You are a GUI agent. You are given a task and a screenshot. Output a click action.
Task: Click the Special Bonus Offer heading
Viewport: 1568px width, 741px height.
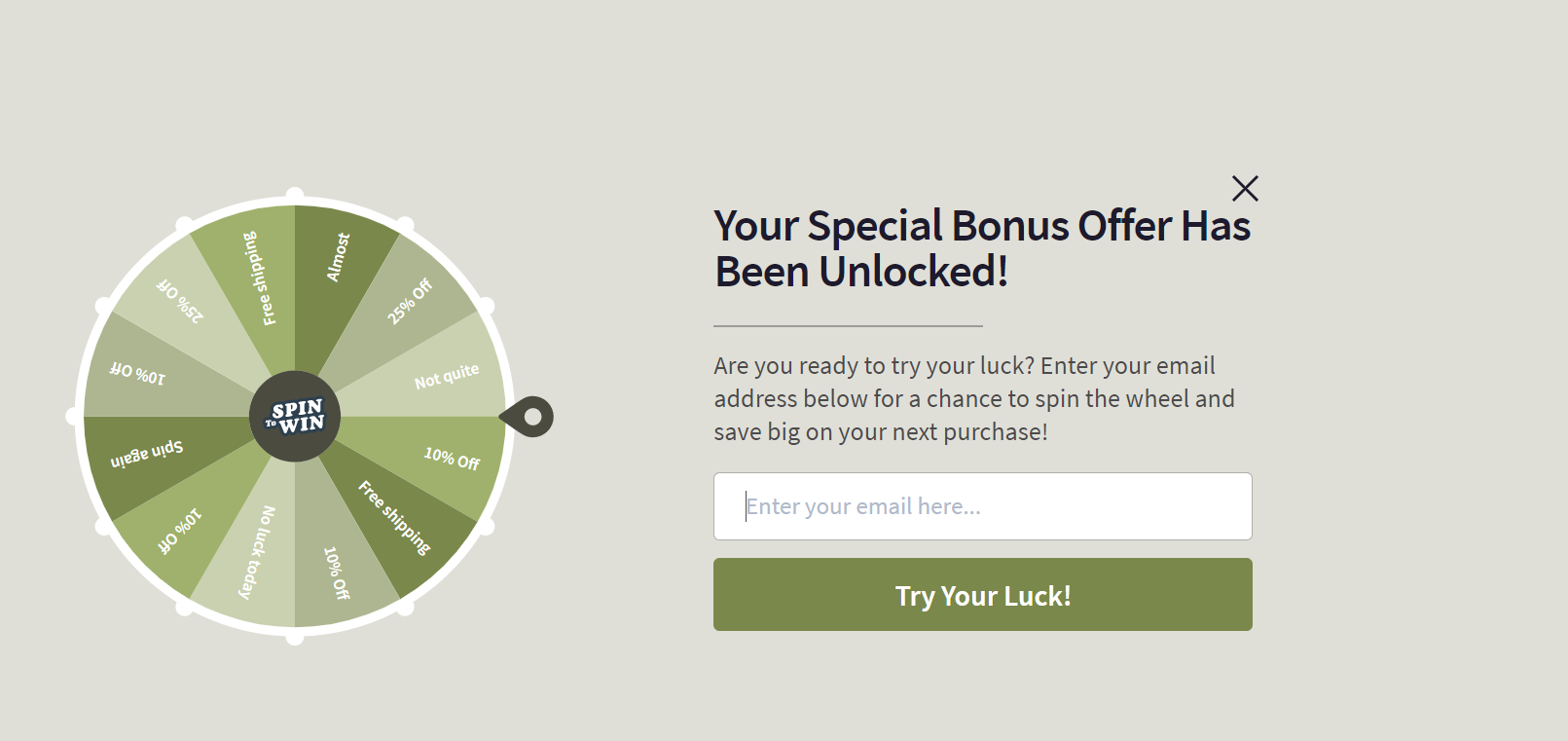[x=981, y=248]
